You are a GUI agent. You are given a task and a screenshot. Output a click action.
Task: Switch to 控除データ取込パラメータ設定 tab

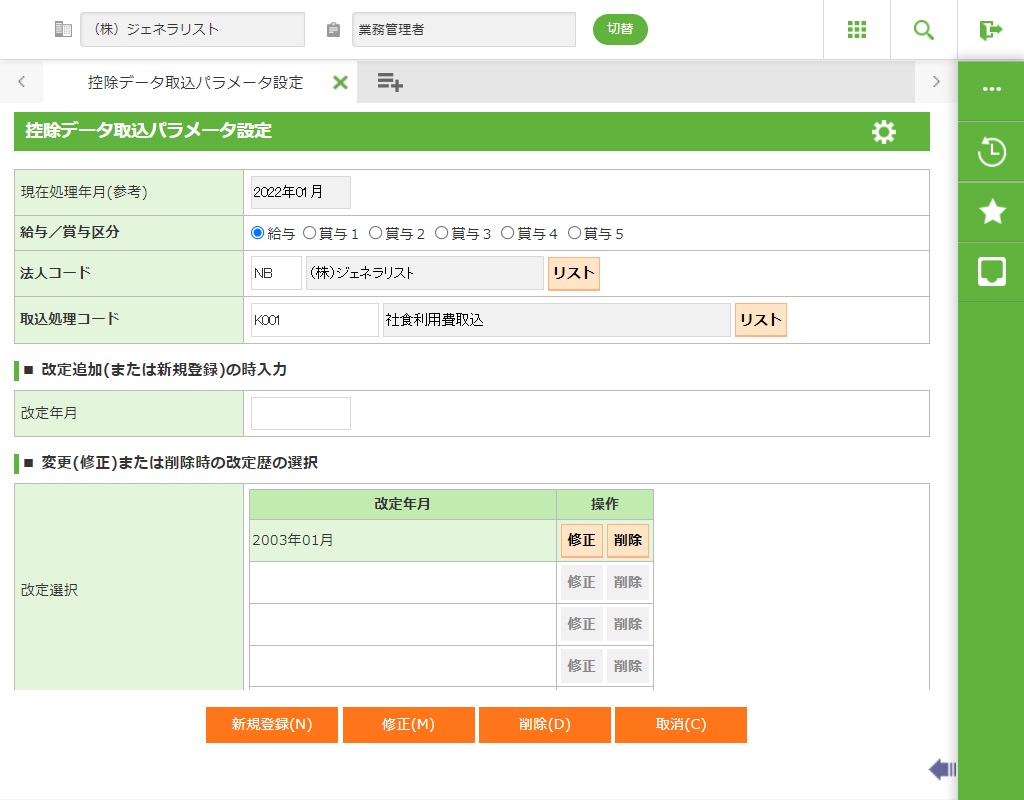195,83
